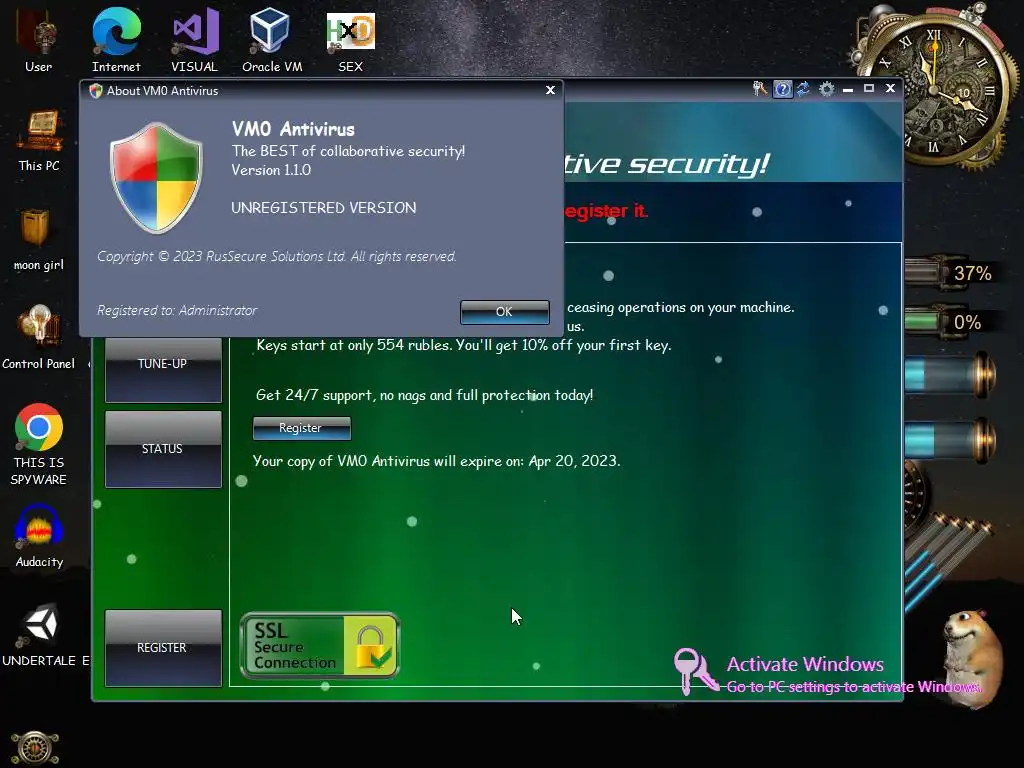
Task: Open the STATUS section in the sidebar
Action: tap(163, 449)
